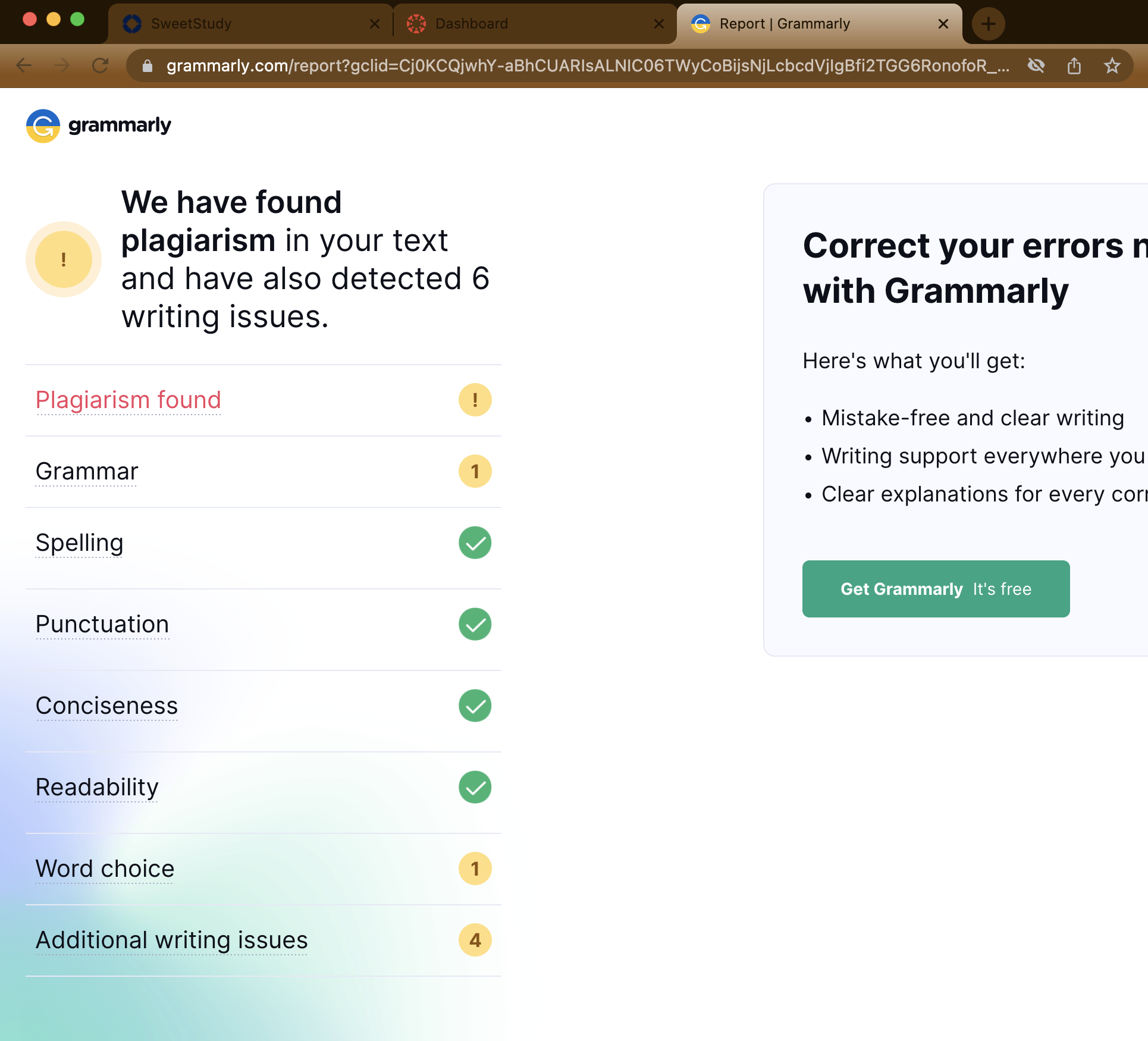Screen dimensions: 1148x1041
Task: Click the lock icon in address bar
Action: [x=148, y=66]
